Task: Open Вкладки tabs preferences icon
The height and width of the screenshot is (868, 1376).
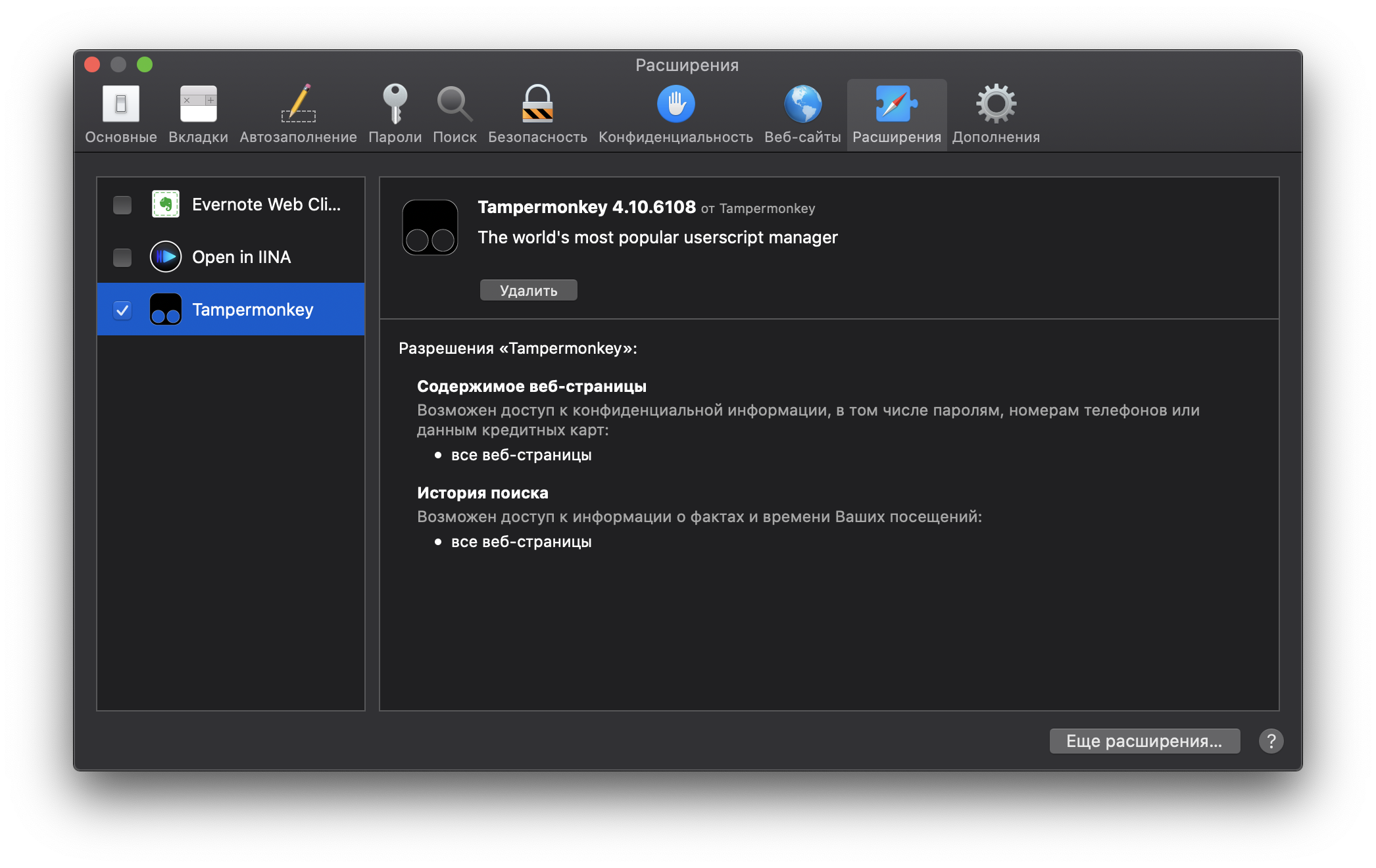Action: (x=198, y=105)
